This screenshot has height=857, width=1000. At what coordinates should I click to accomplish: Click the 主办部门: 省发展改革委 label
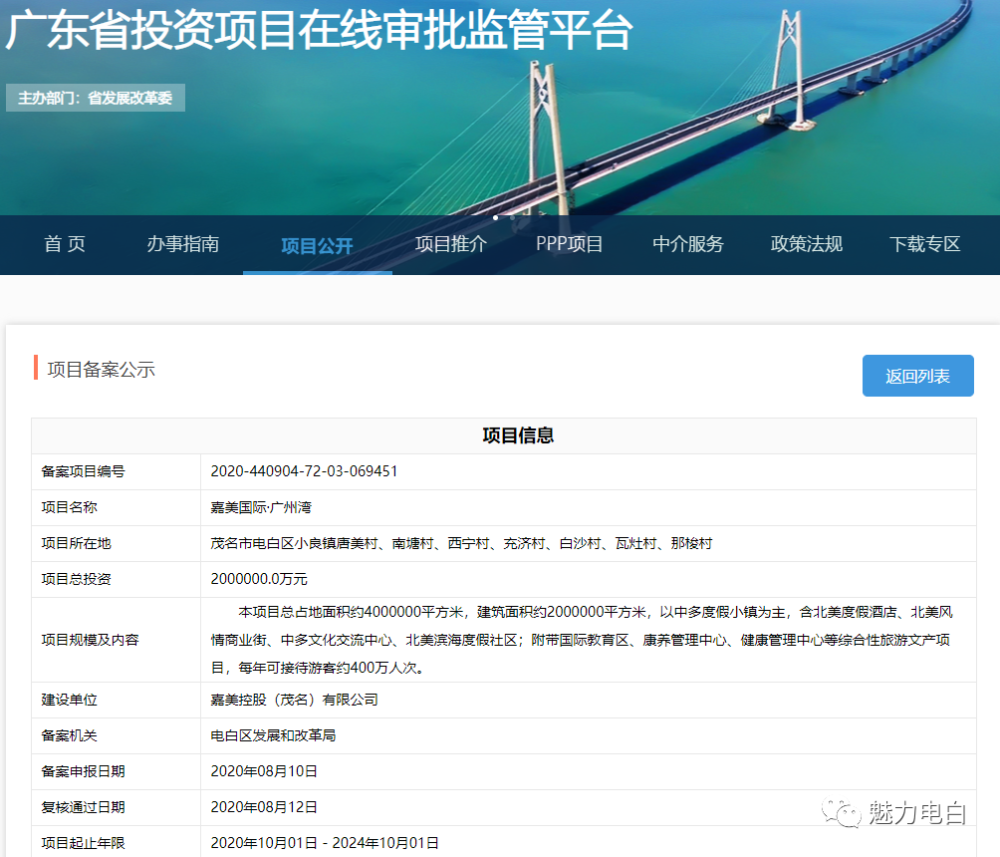click(96, 98)
